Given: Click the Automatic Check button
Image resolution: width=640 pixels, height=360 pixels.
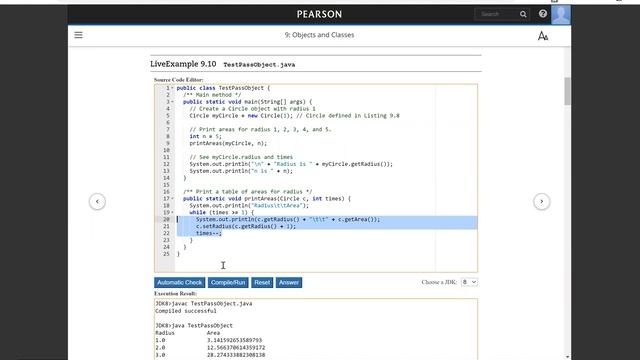Looking at the screenshot, I should (x=180, y=282).
